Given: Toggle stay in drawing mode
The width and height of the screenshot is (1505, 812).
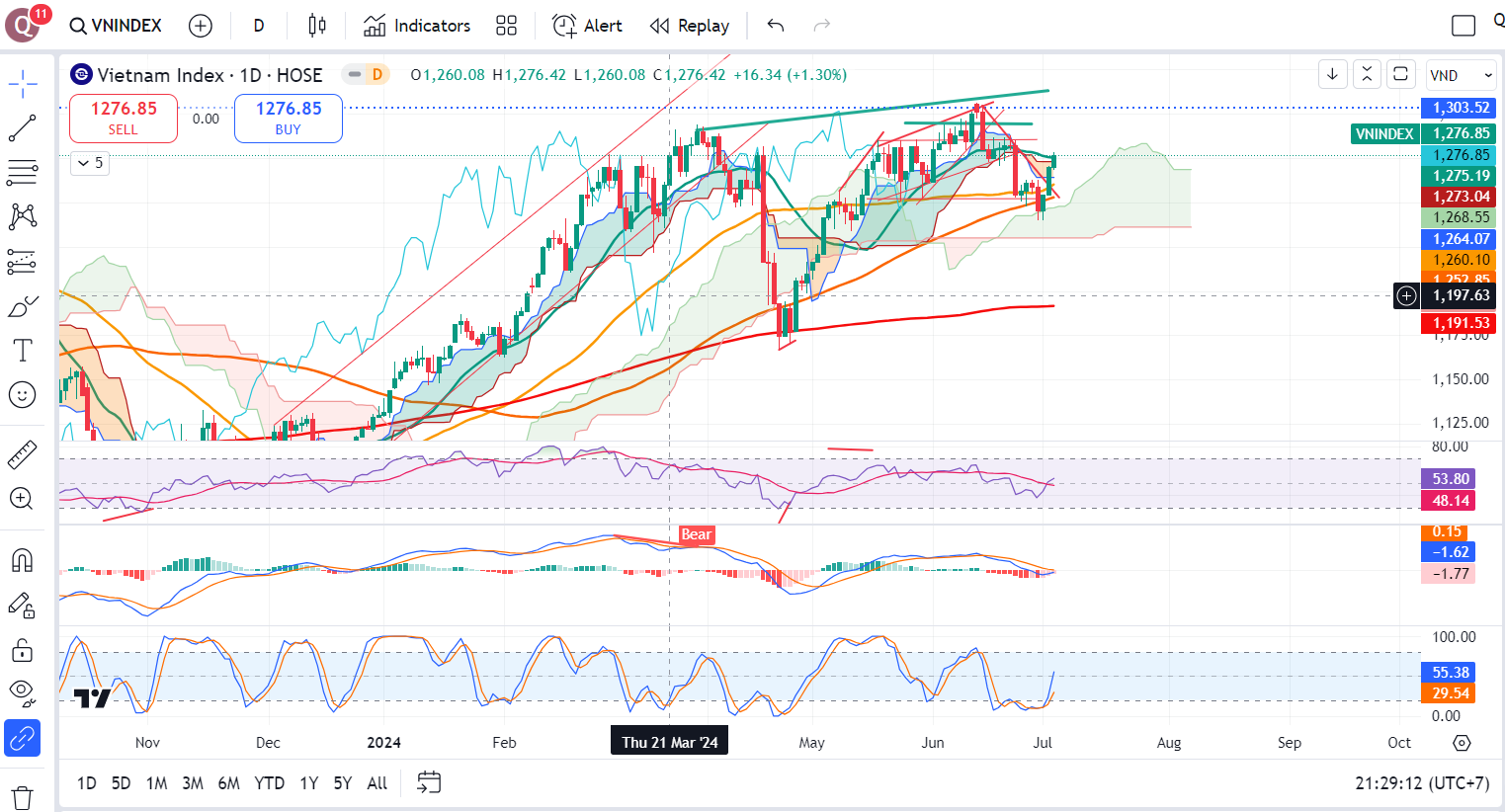Looking at the screenshot, I should (x=22, y=606).
